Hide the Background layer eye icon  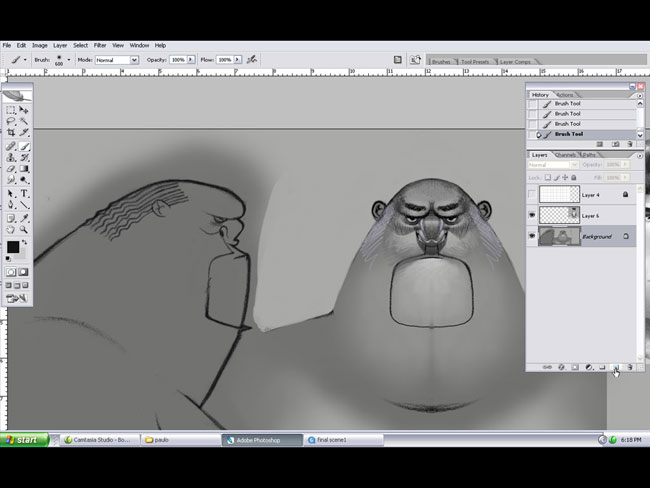point(533,236)
